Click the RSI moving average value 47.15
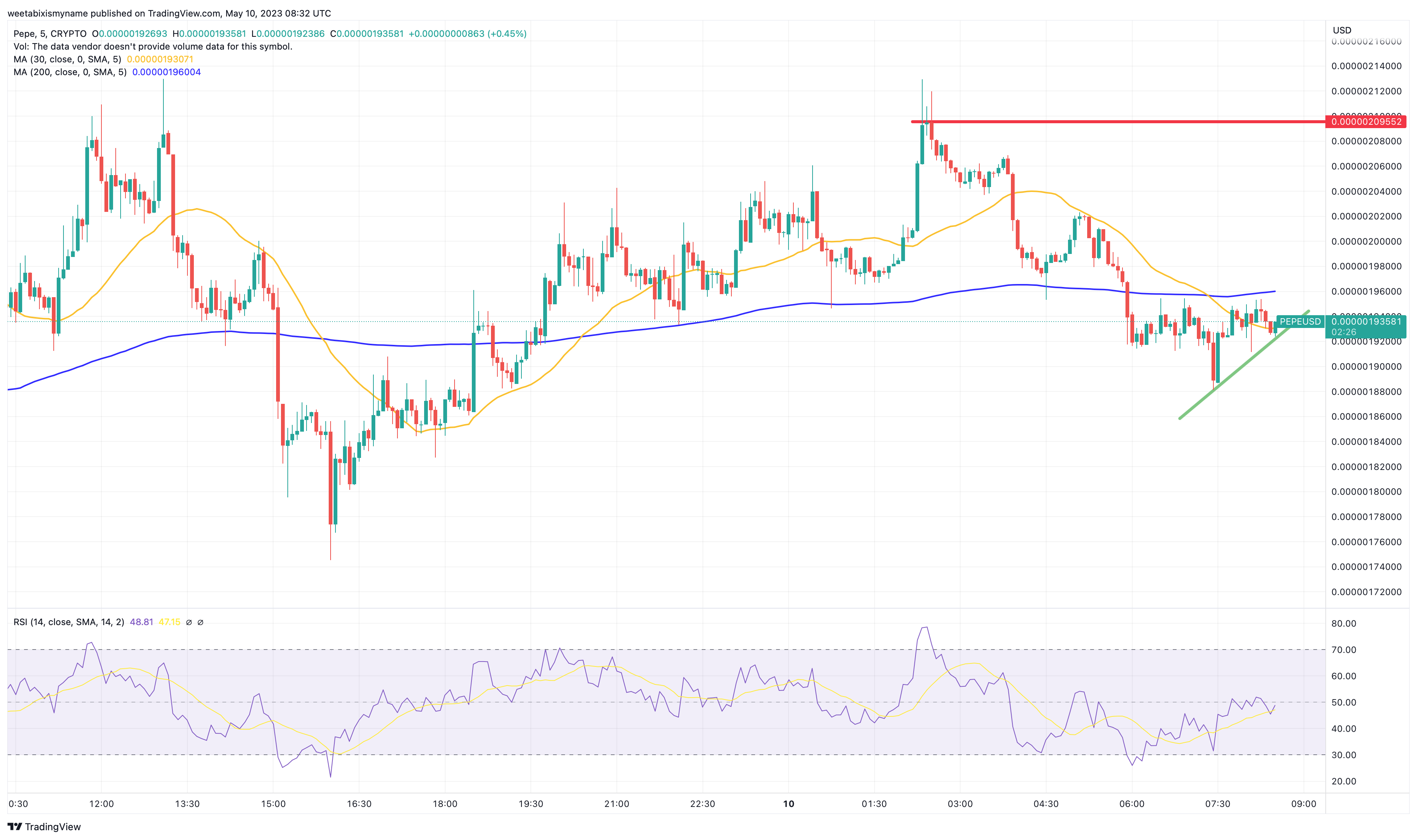1417x840 pixels. (169, 622)
